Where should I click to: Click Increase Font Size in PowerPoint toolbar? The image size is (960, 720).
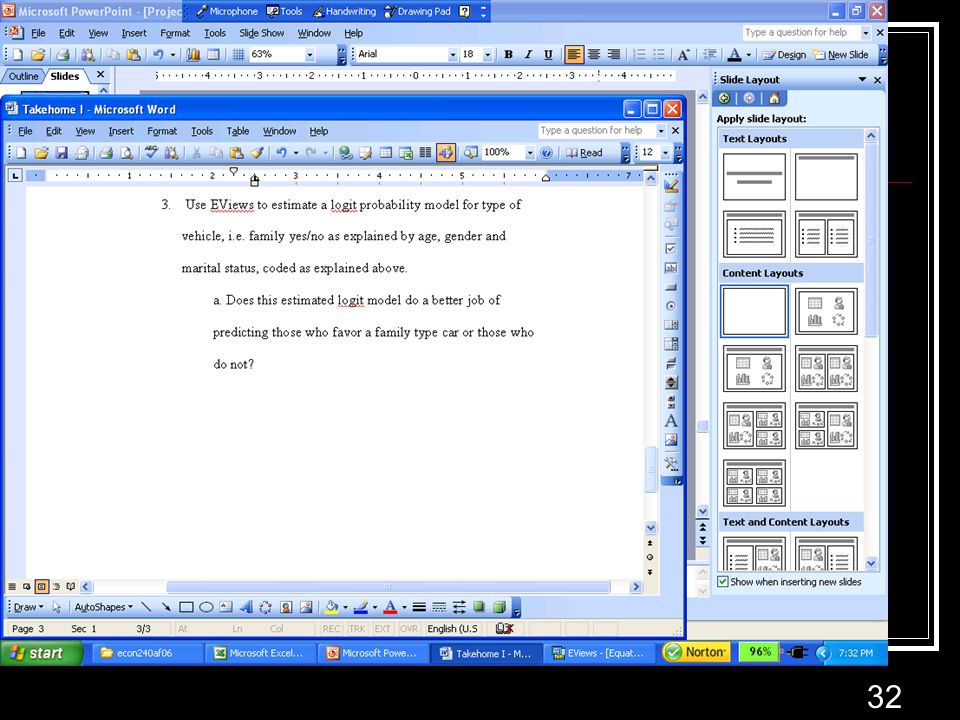[x=683, y=54]
